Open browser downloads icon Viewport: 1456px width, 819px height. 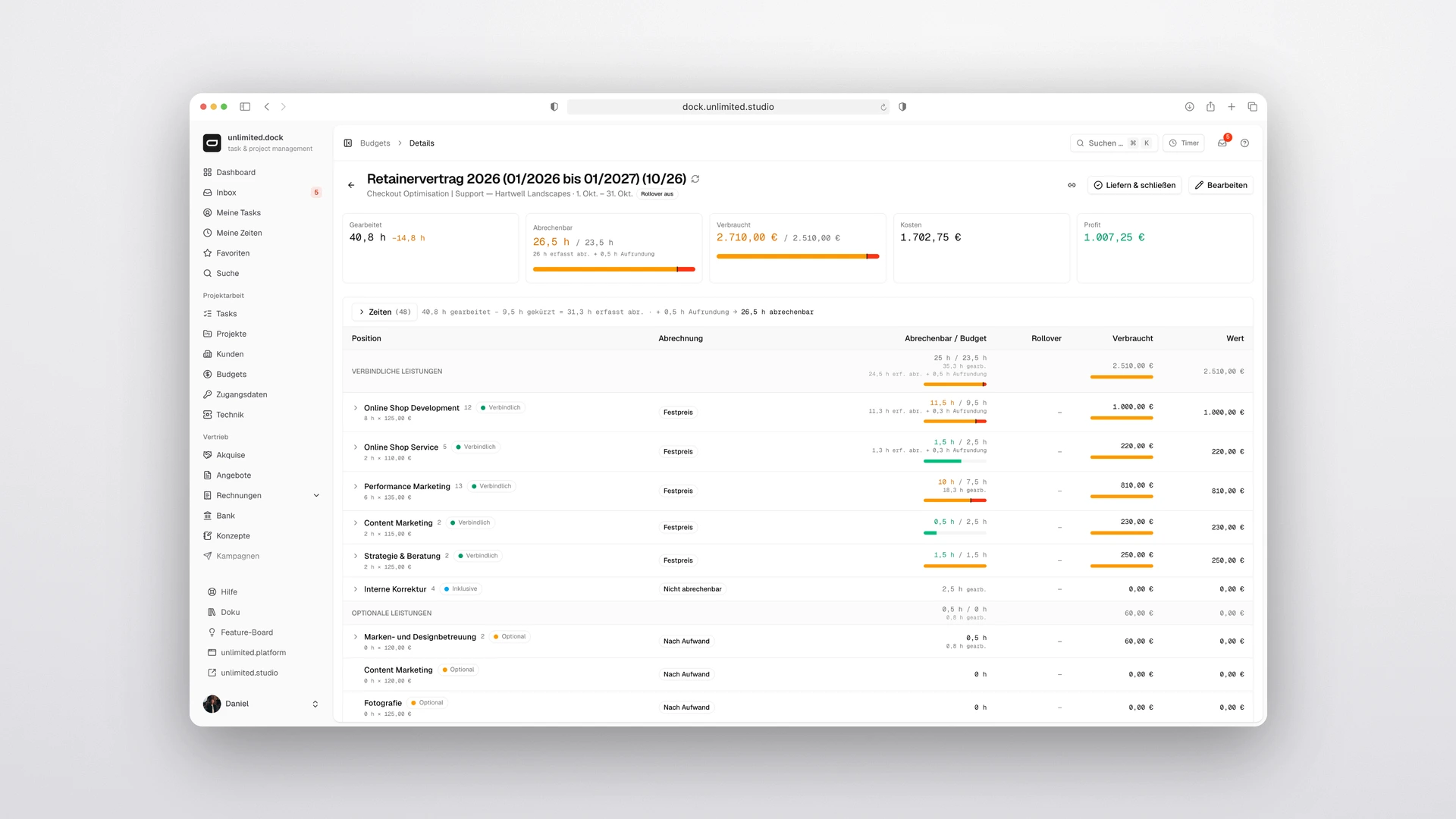pos(1189,107)
